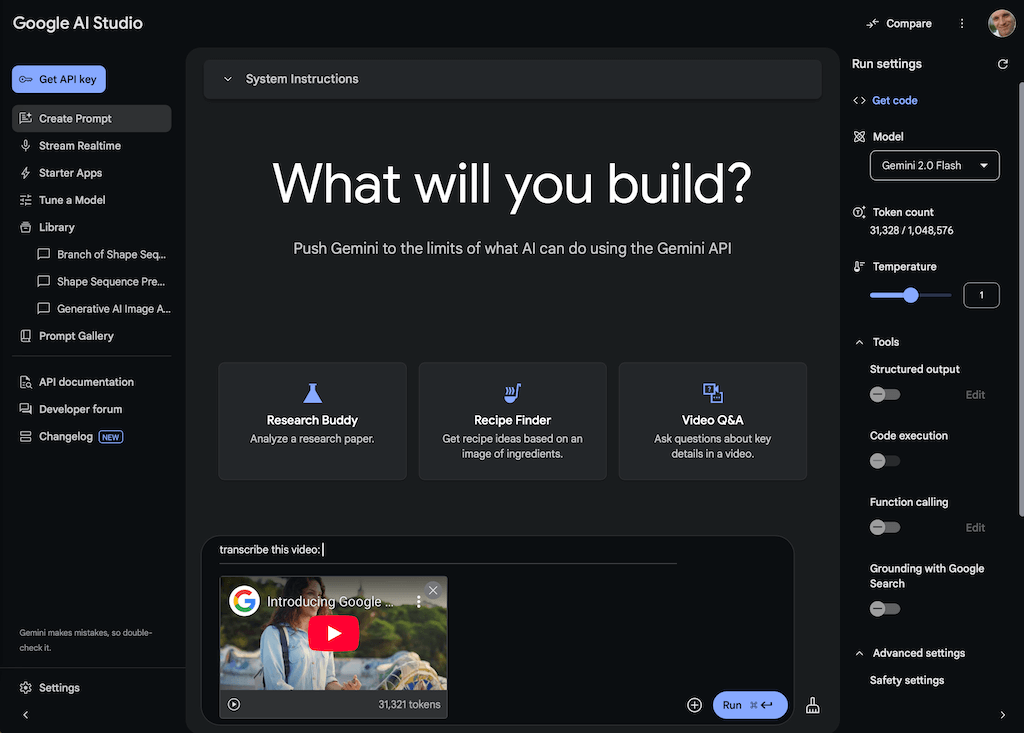
Task: Click the Get API key button
Action: pyautogui.click(x=59, y=79)
